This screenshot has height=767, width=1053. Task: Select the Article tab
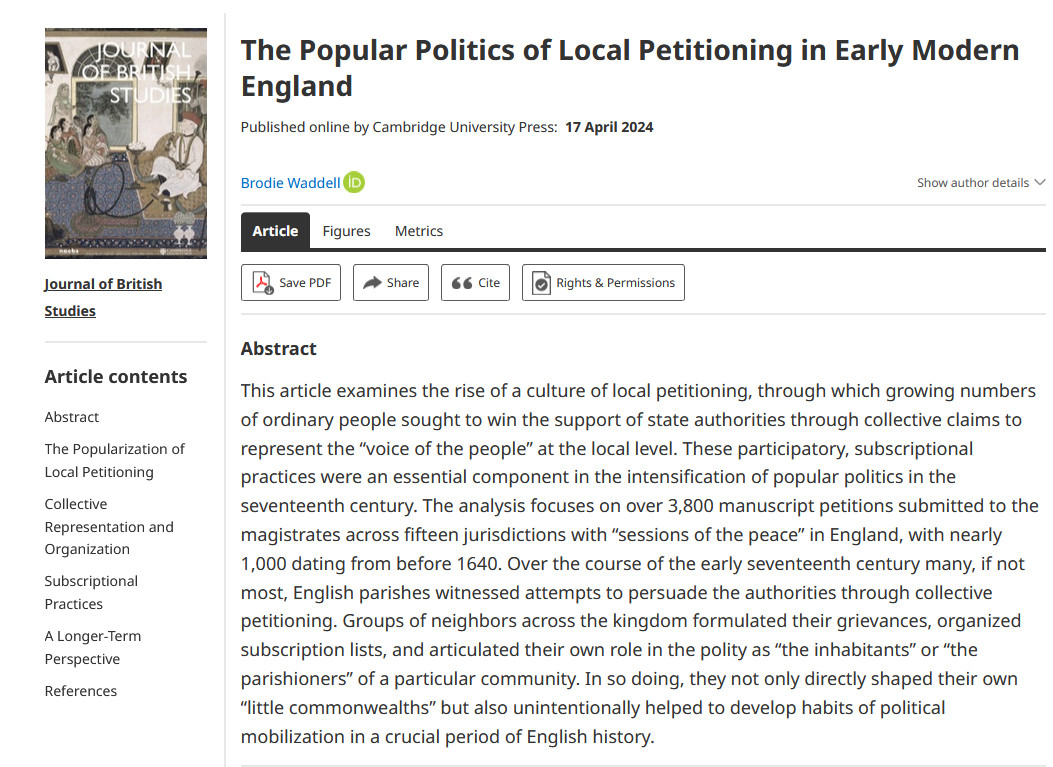[275, 231]
